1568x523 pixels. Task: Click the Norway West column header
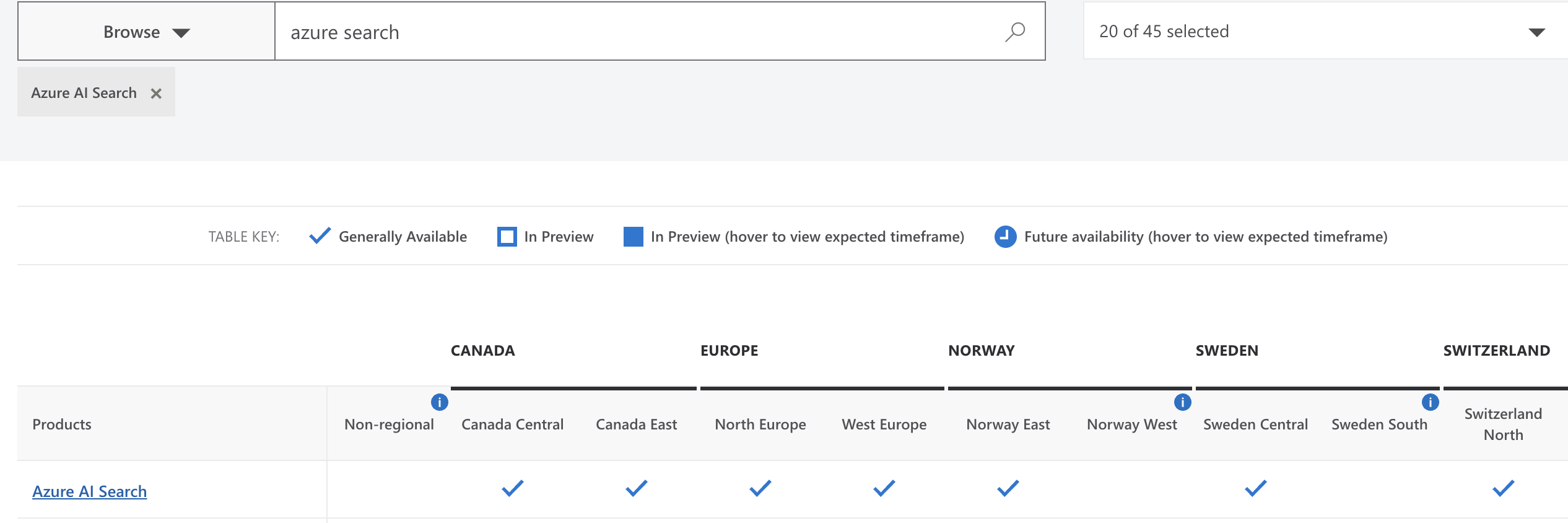(1132, 424)
